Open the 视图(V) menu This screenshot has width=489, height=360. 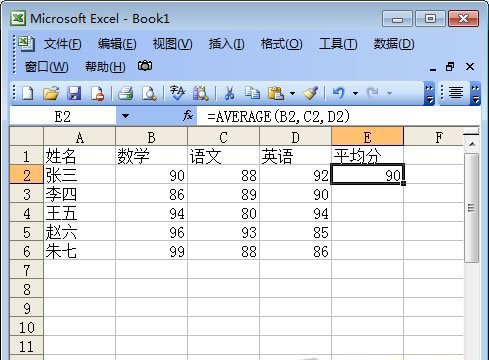tap(172, 44)
